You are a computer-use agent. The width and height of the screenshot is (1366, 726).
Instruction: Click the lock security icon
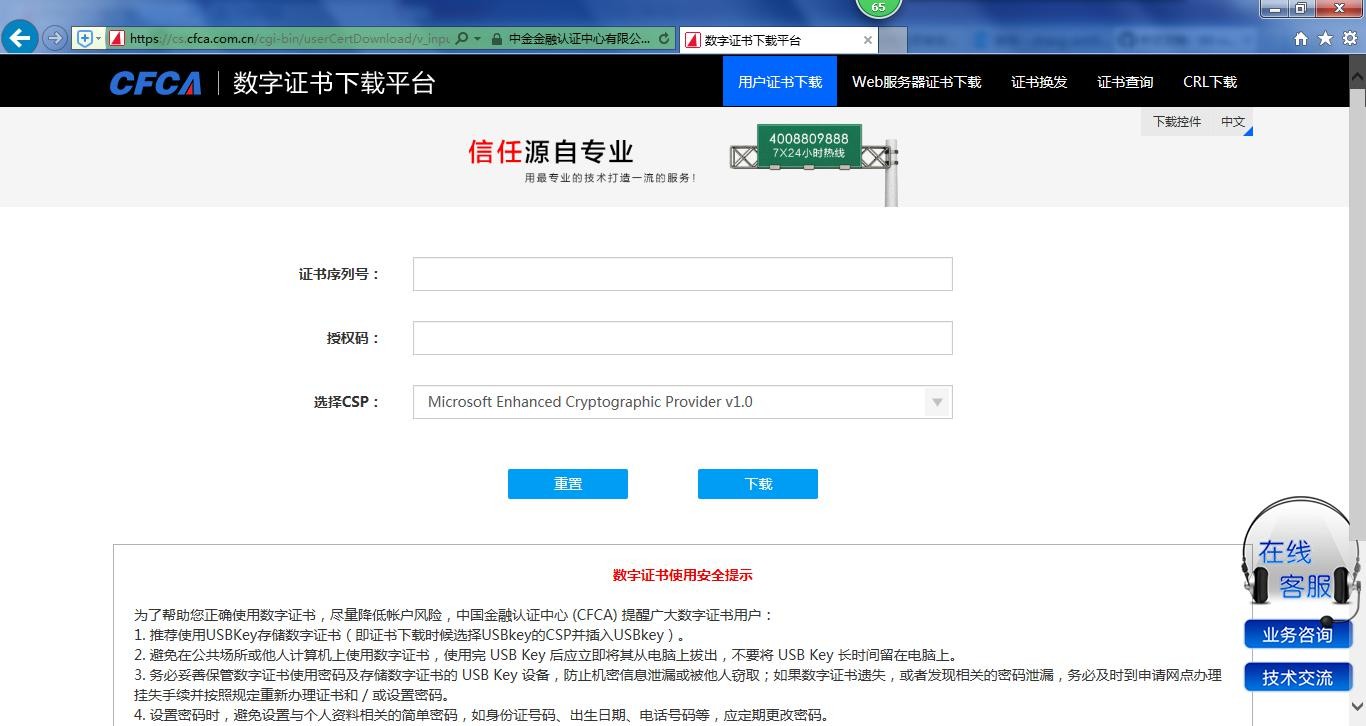(496, 39)
